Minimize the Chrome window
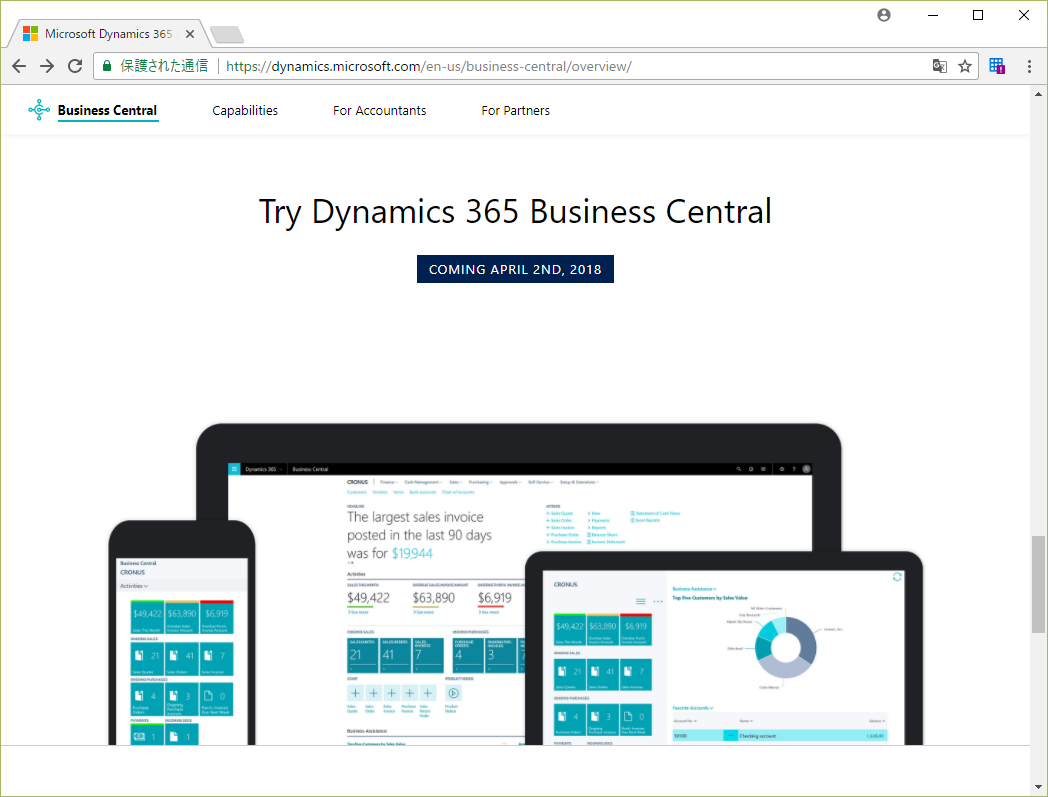This screenshot has height=797, width=1048. tap(933, 15)
